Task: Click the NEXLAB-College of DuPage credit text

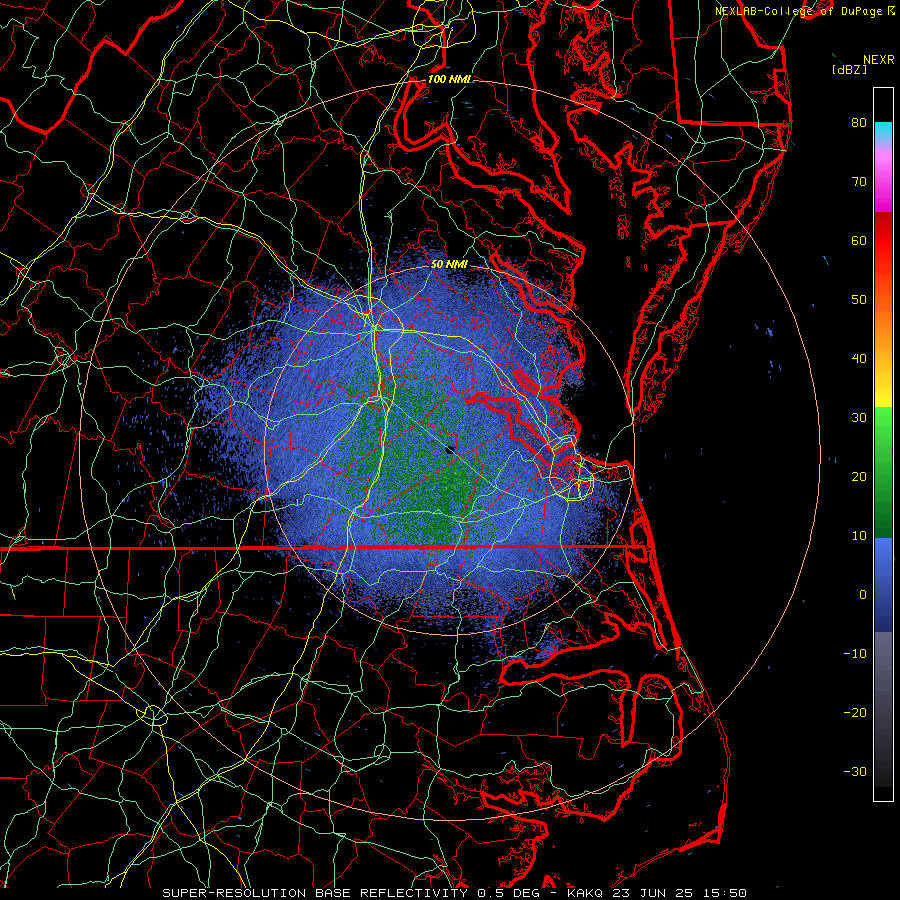Action: click(x=798, y=11)
